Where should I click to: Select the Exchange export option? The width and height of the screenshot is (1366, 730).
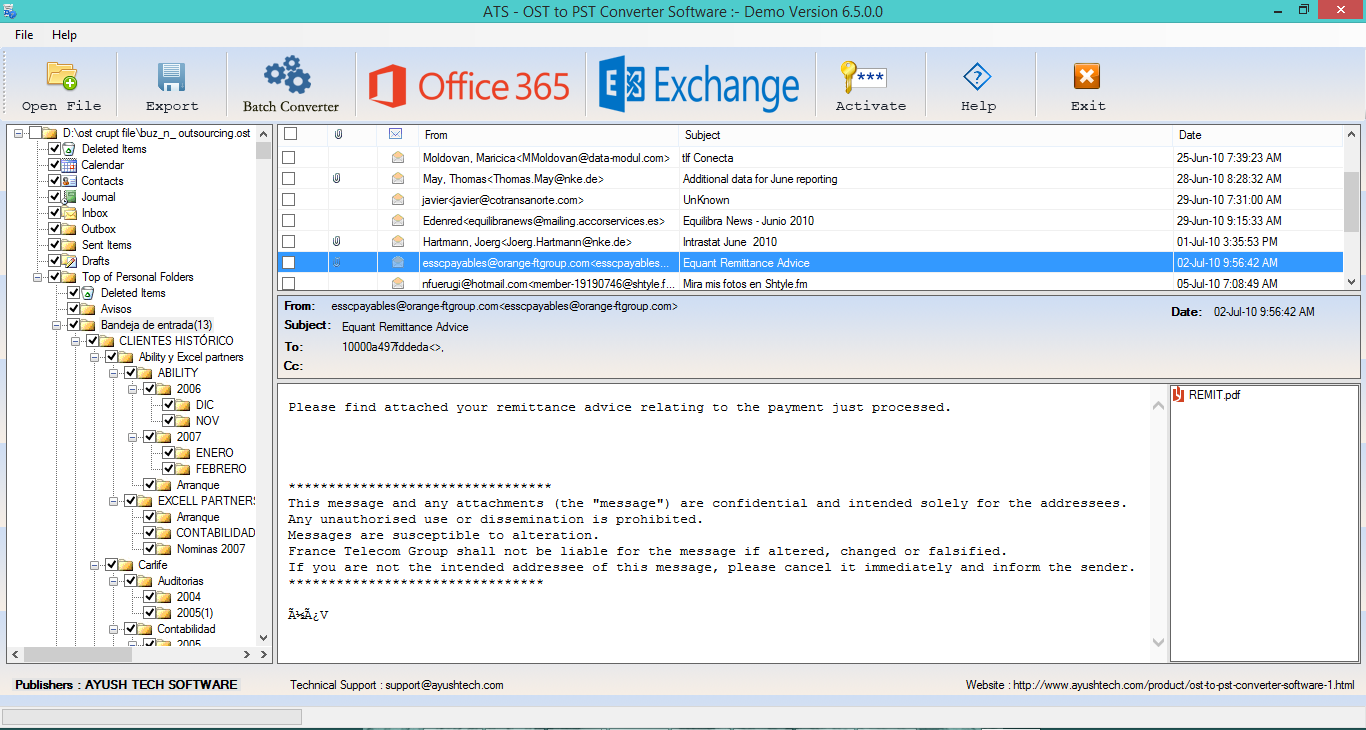pyautogui.click(x=699, y=86)
